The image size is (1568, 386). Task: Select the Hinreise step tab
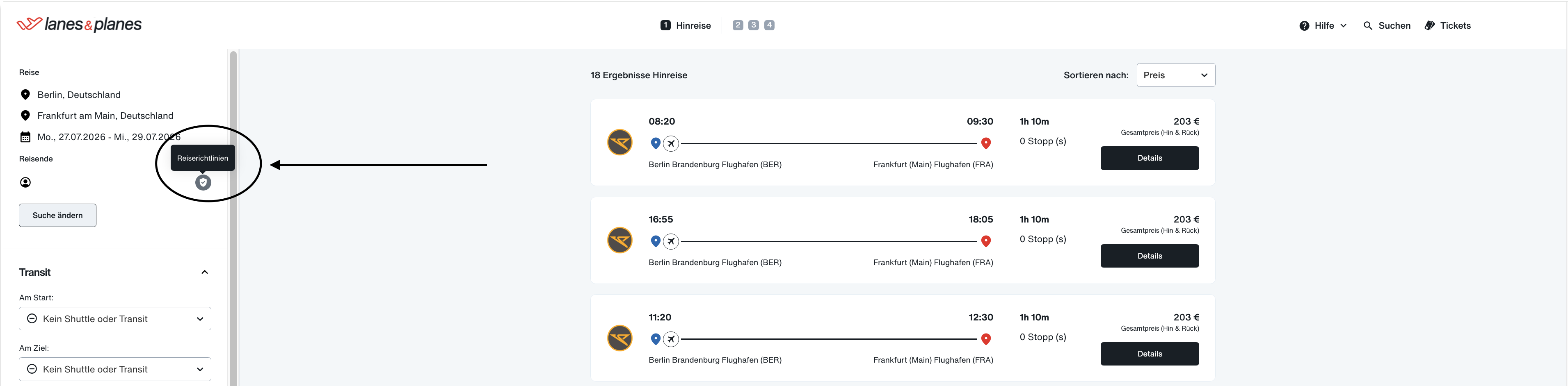[686, 25]
